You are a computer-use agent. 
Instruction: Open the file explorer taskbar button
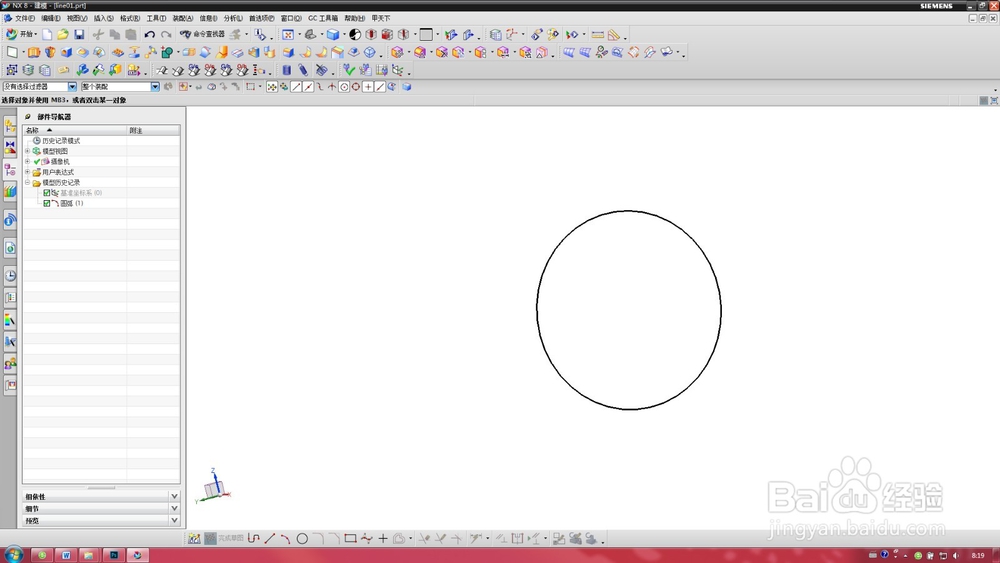pyautogui.click(x=89, y=555)
